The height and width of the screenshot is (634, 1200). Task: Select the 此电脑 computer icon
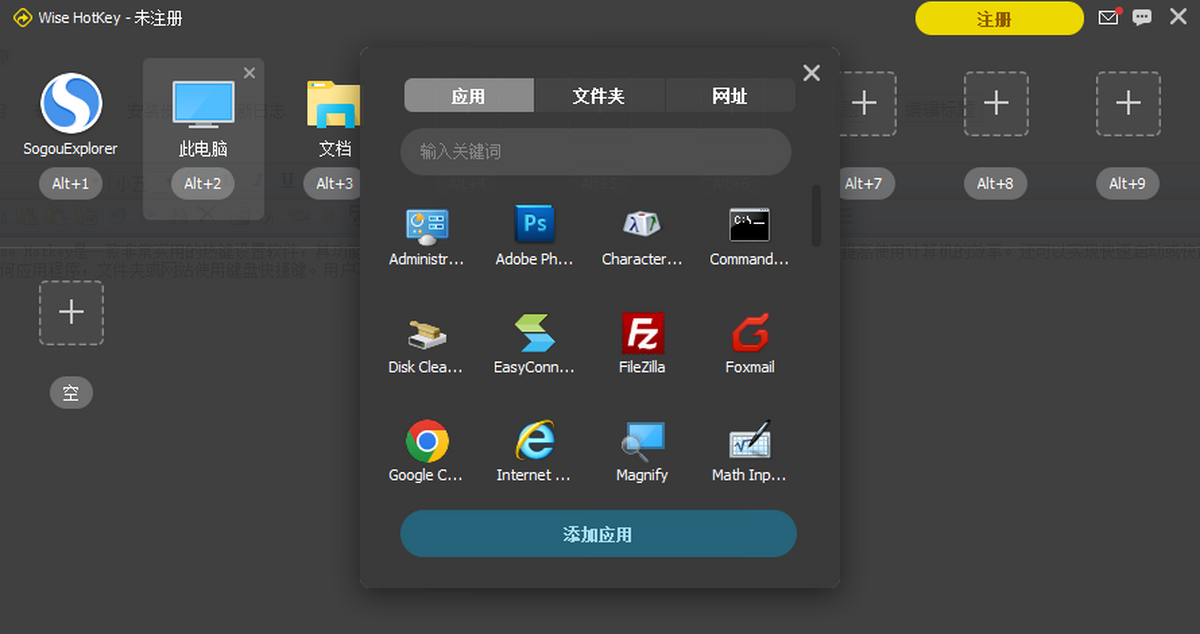tap(203, 105)
